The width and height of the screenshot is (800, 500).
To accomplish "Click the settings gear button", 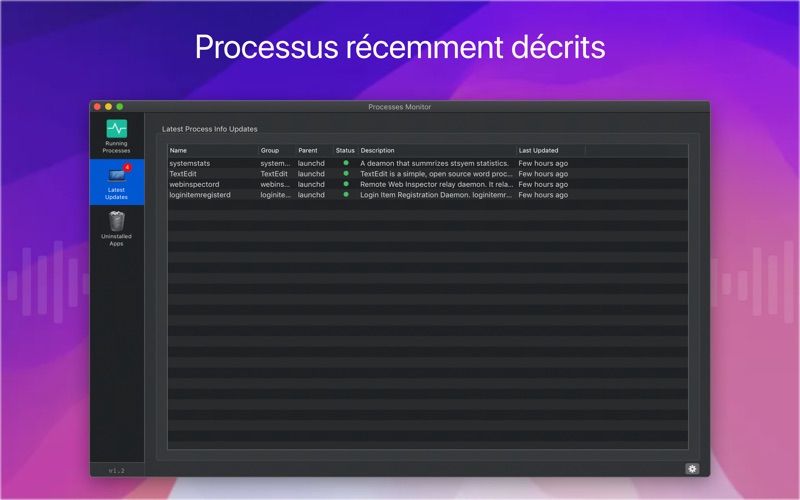I will (692, 468).
